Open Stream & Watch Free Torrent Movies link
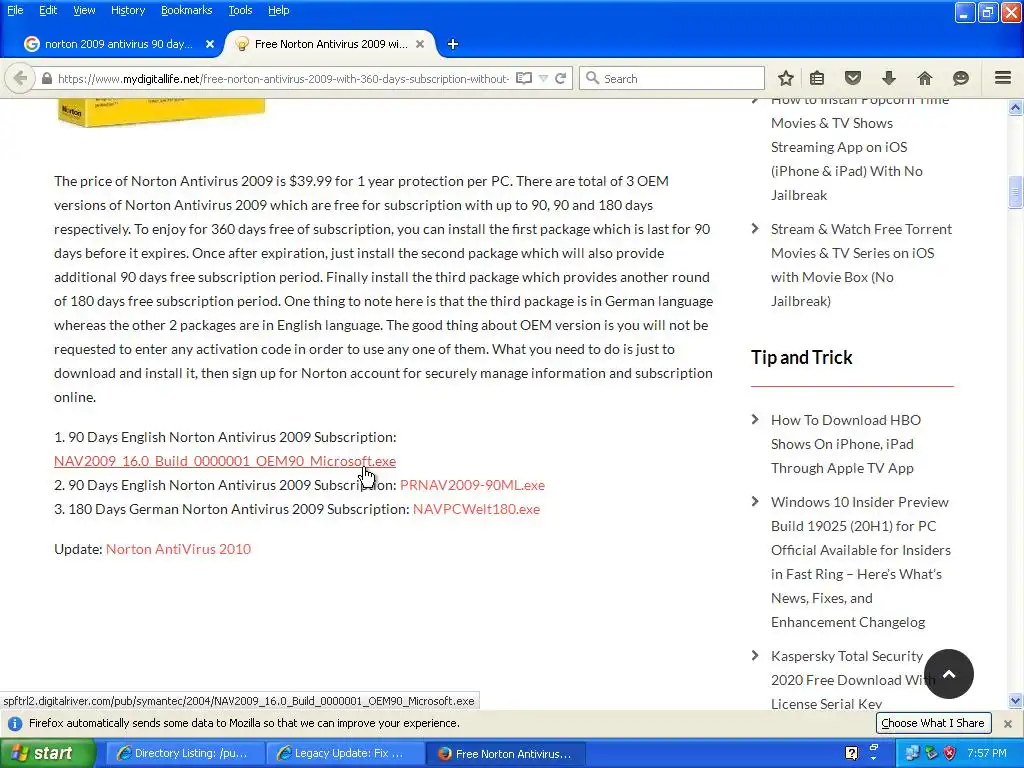 [x=861, y=265]
